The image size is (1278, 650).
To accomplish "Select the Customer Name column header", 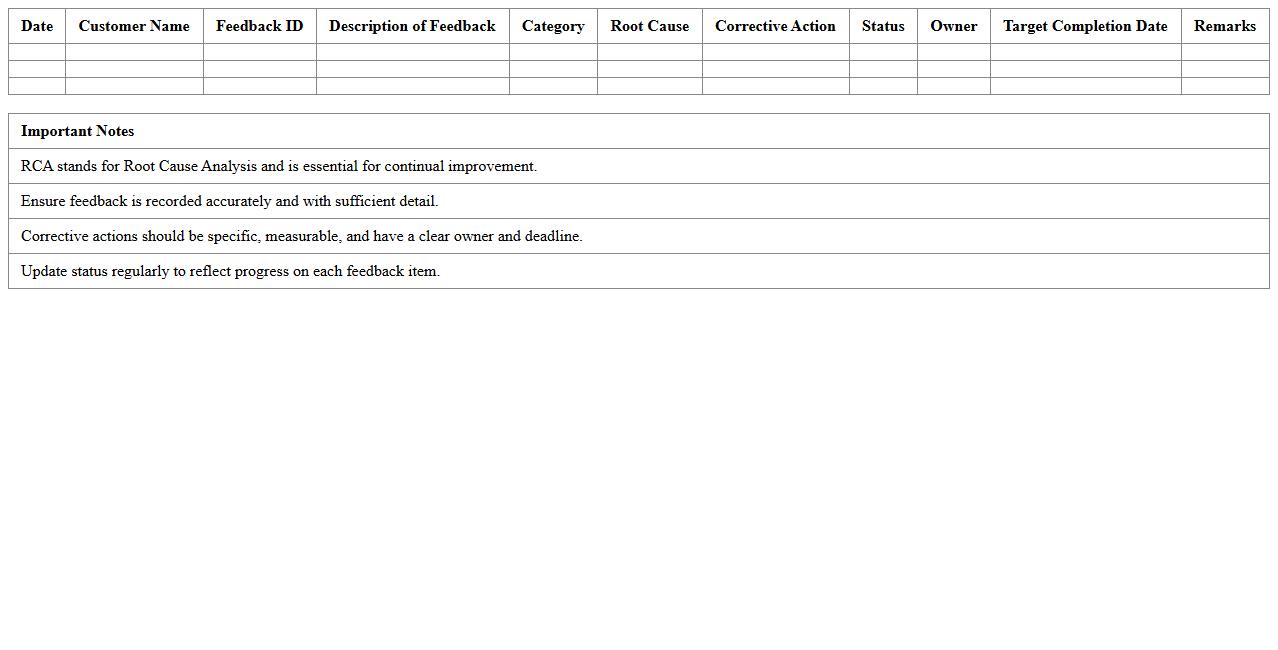I will 134,26.
